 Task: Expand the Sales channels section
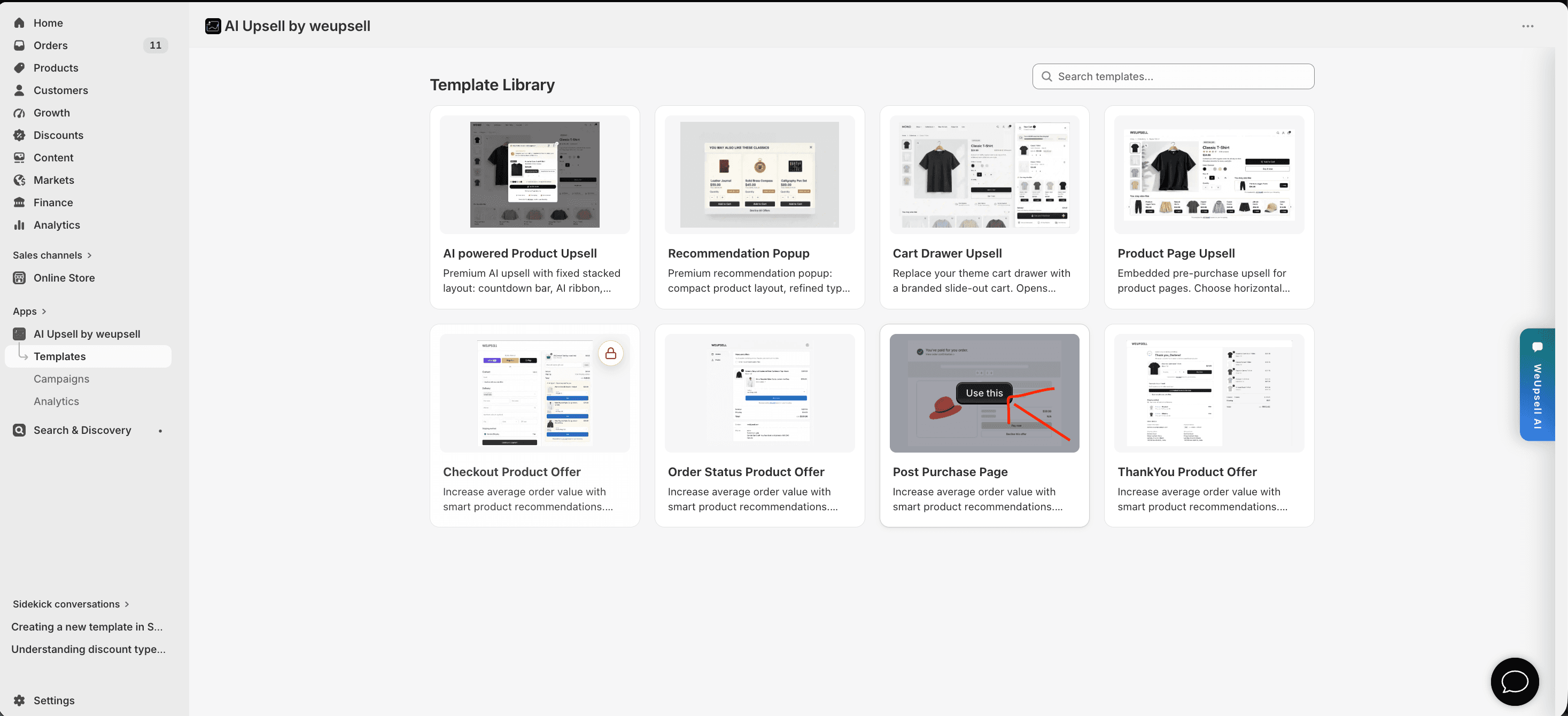click(x=52, y=256)
